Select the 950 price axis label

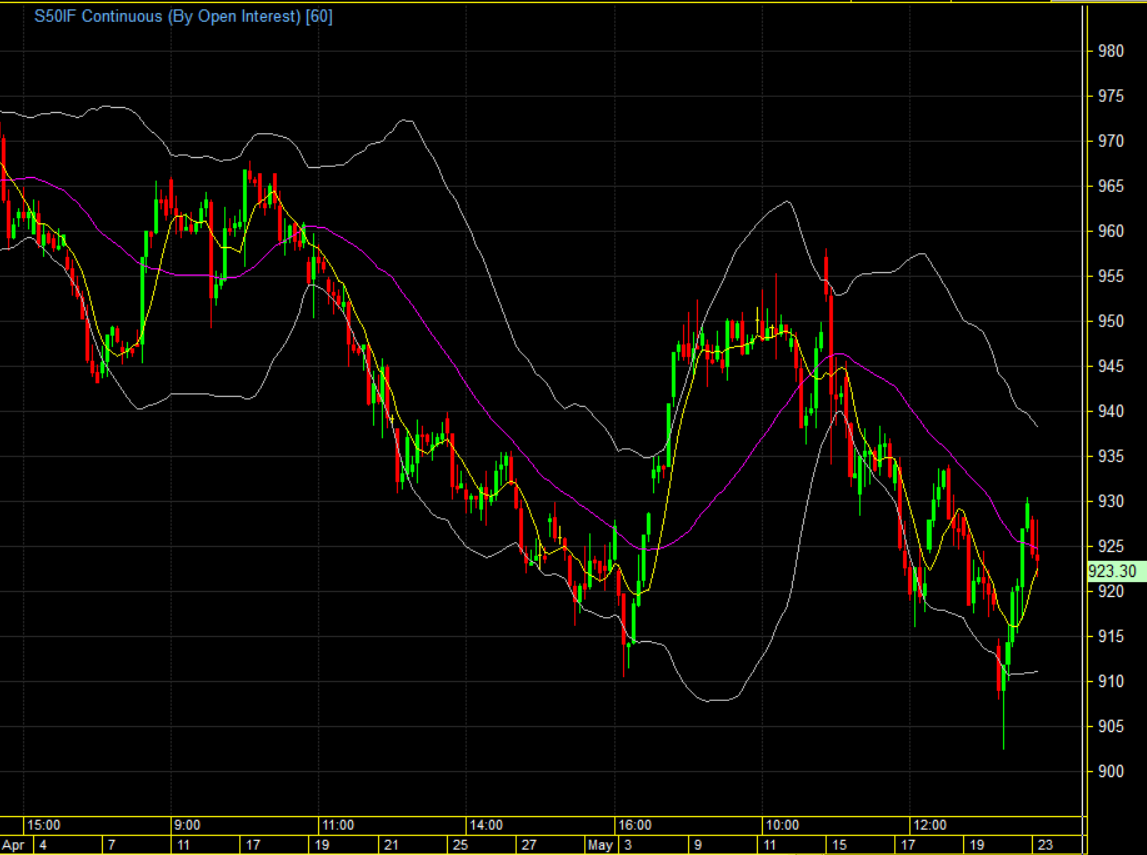1110,321
